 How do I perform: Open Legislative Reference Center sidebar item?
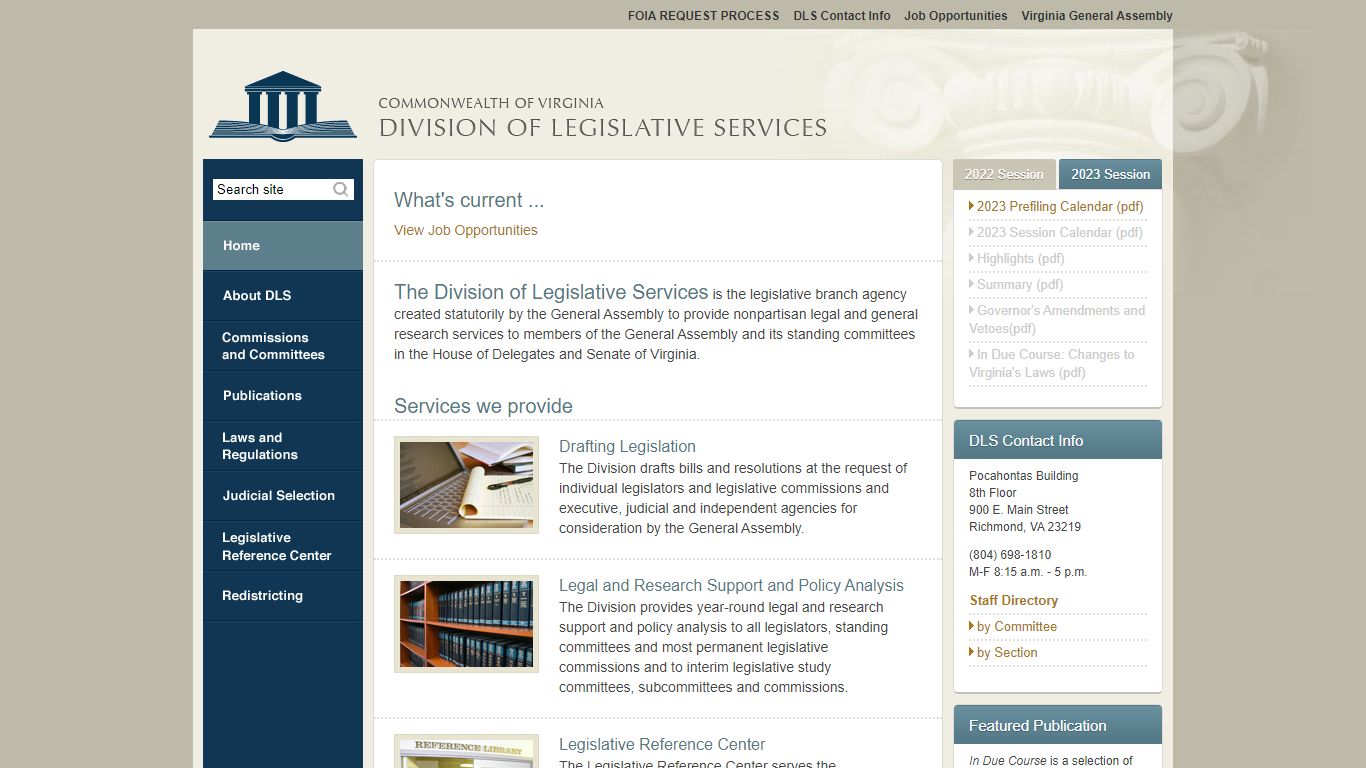point(283,546)
